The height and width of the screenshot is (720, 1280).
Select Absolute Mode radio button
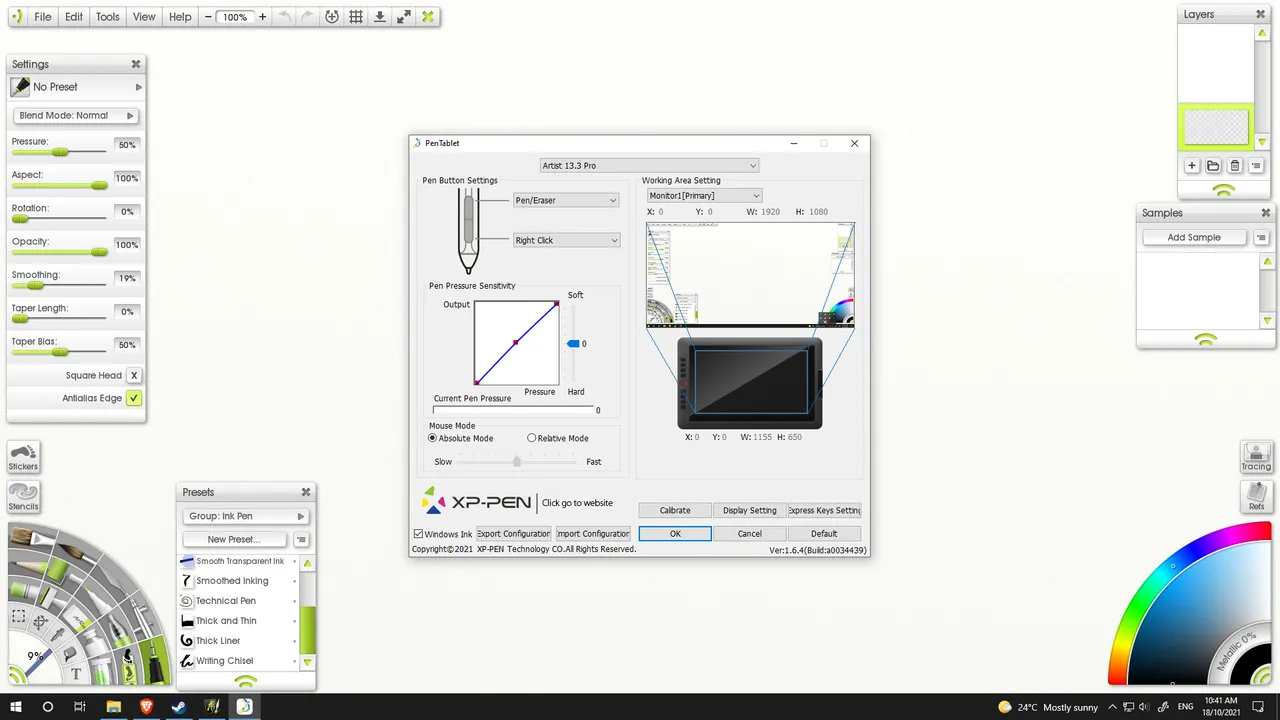click(x=433, y=438)
